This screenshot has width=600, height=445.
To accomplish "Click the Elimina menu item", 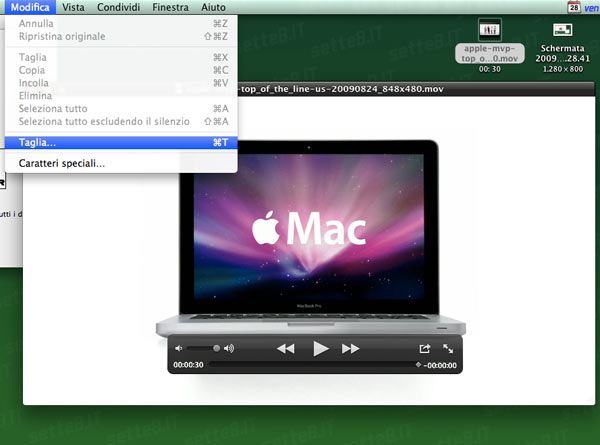I will coord(121,95).
